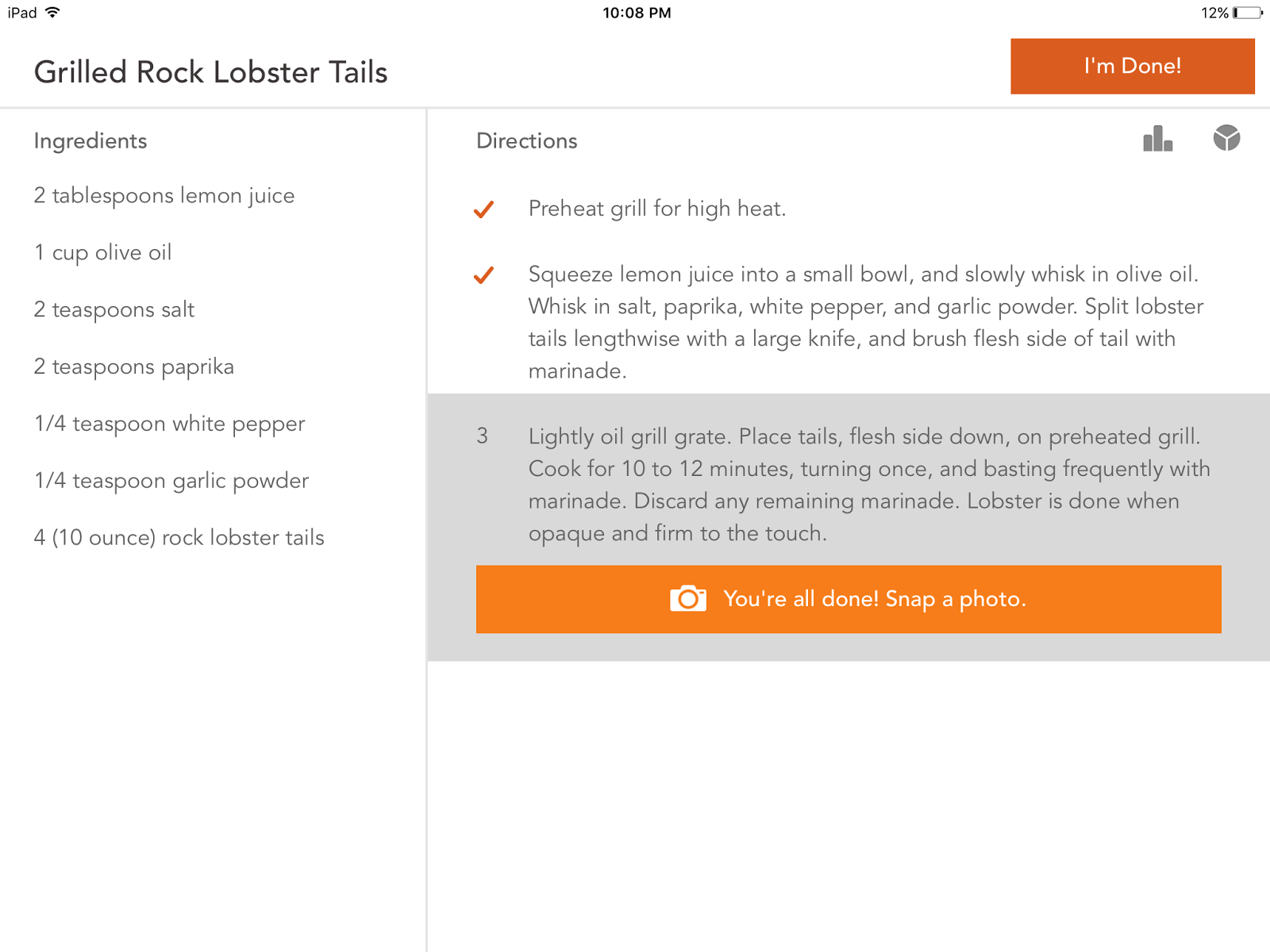The image size is (1270, 952).
Task: Tap the Directions heading
Action: [x=527, y=141]
